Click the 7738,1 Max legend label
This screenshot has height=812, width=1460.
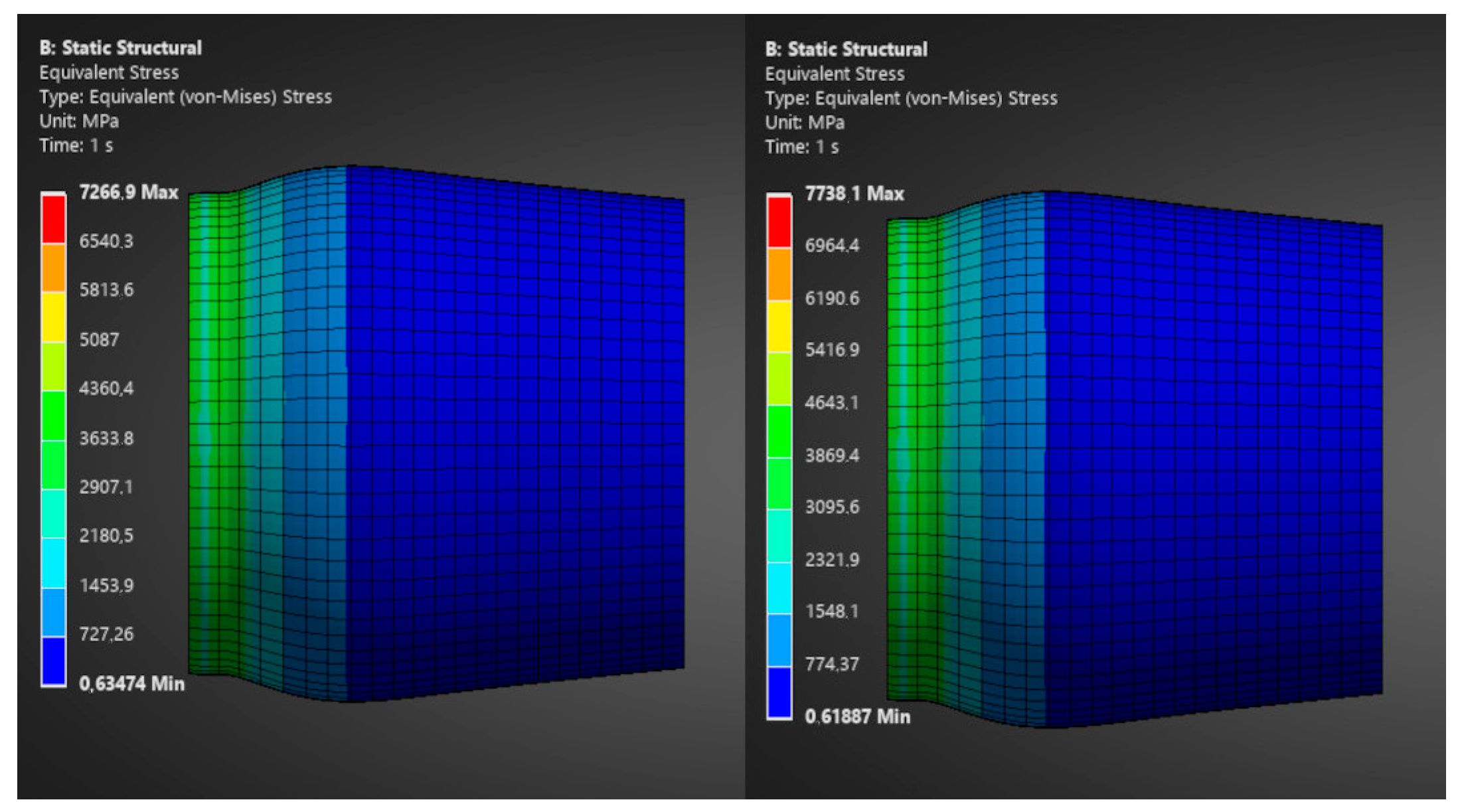point(854,194)
